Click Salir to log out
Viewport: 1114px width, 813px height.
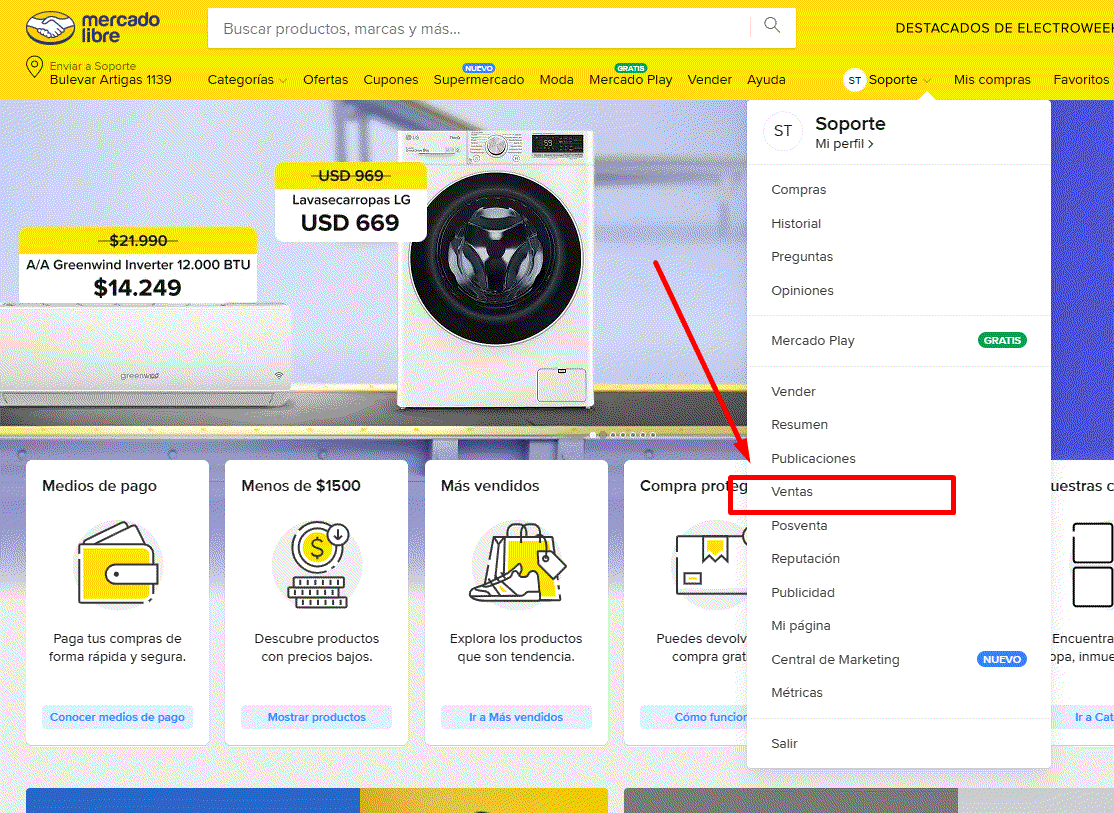pos(784,744)
